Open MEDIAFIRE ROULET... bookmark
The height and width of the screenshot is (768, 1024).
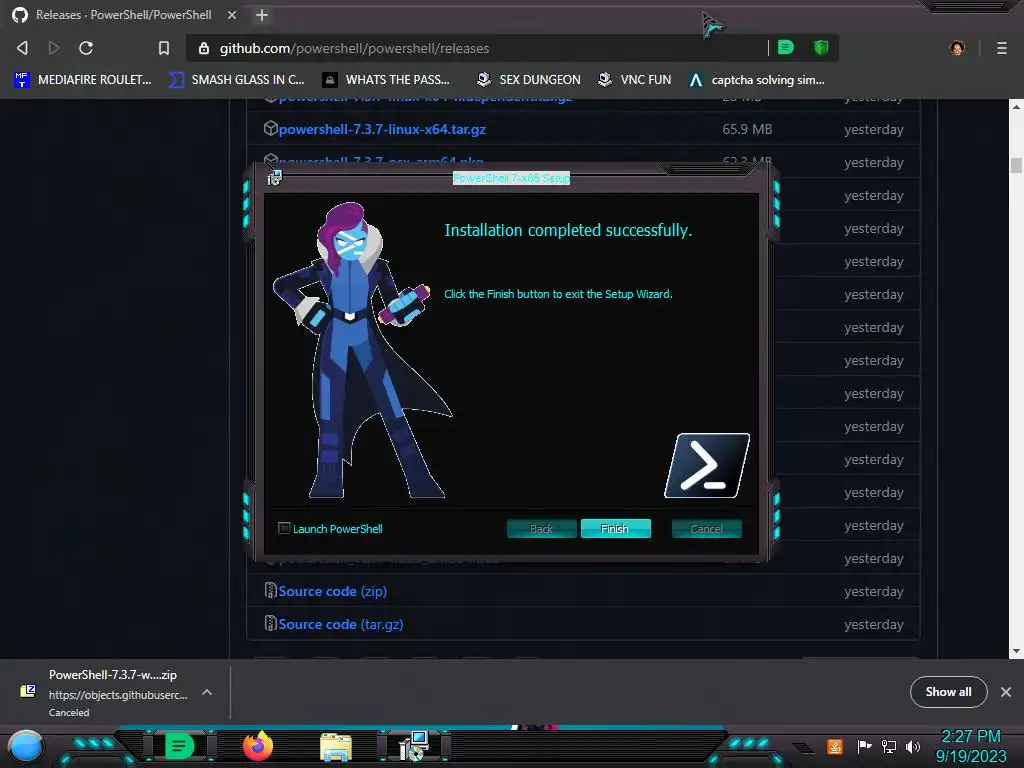[x=82, y=80]
